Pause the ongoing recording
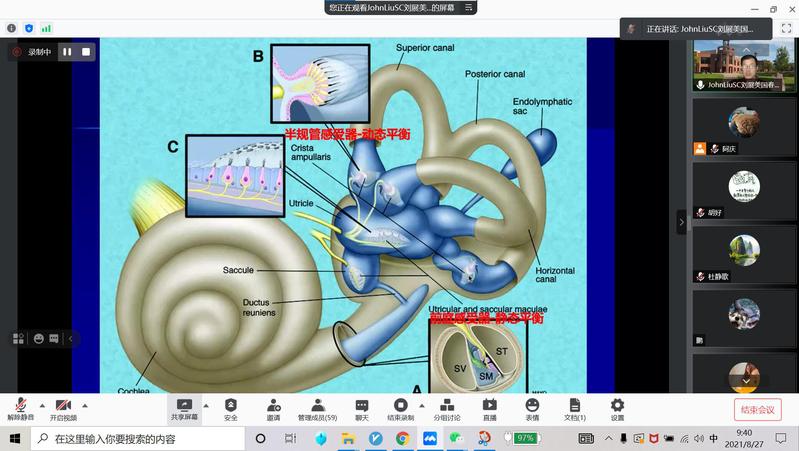 point(68,51)
